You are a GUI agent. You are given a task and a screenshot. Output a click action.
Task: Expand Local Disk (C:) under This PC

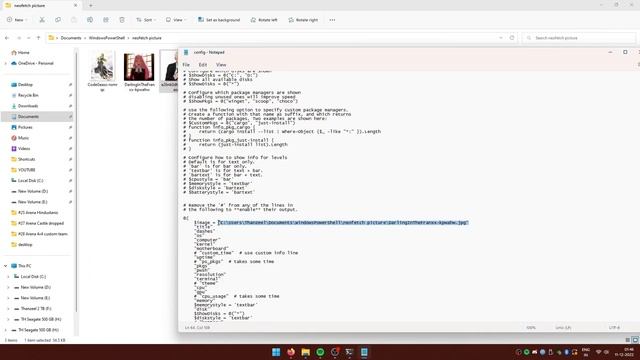[x=8, y=277]
